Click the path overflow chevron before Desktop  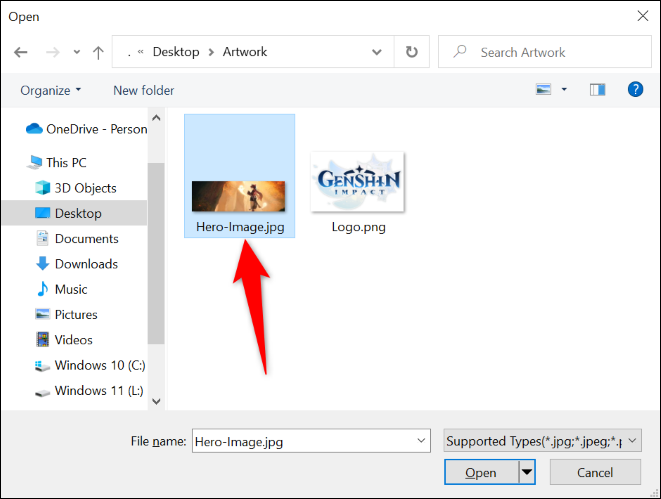pos(141,52)
